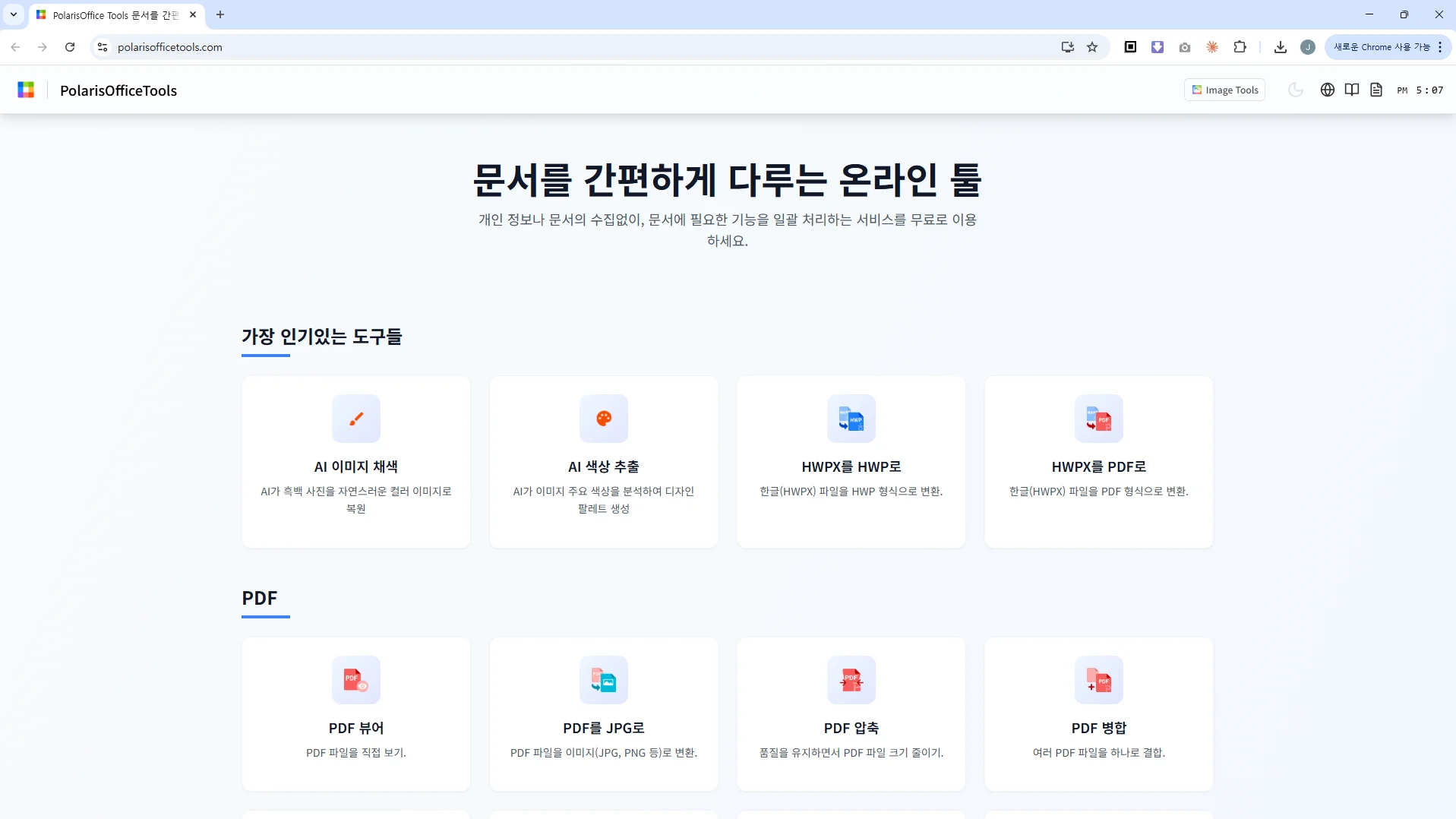Click the HWPX를 PDF로 conversion icon
Viewport: 1456px width, 819px height.
[x=1099, y=419]
